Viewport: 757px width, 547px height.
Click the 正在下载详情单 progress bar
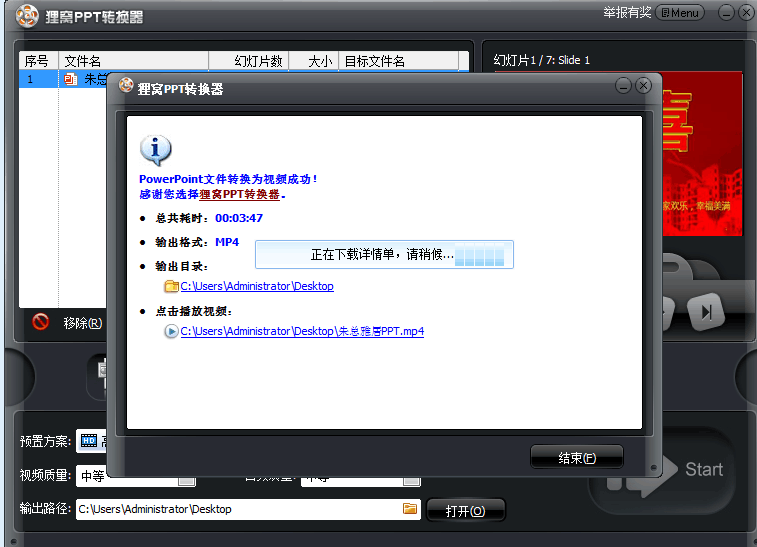384,254
